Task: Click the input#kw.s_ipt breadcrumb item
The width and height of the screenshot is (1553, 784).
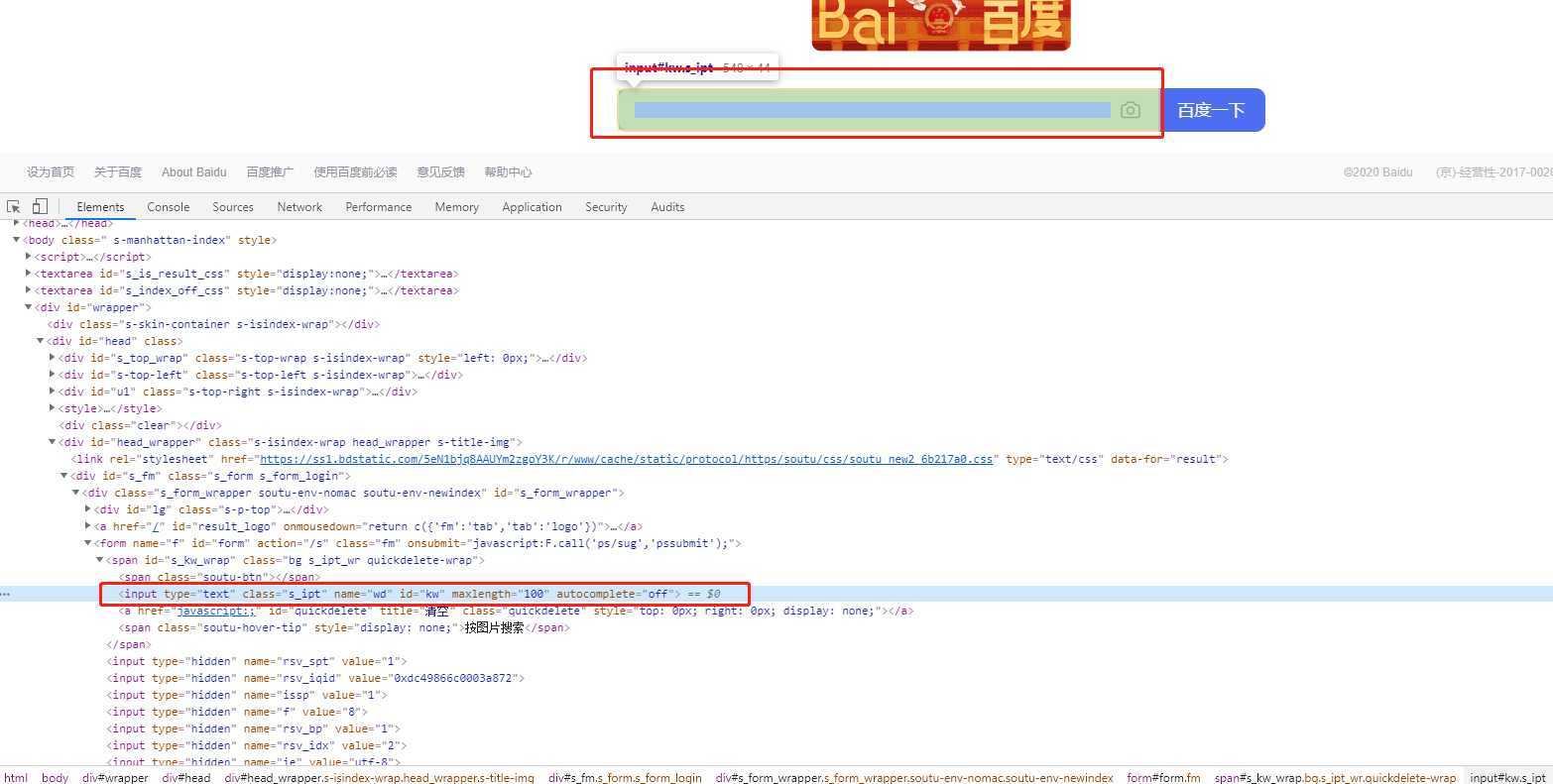Action: (x=1507, y=778)
